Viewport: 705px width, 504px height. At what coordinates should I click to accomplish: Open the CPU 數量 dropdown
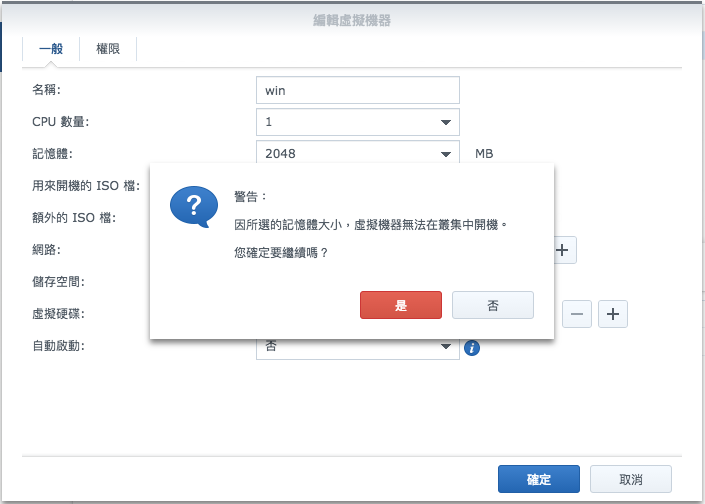358,122
